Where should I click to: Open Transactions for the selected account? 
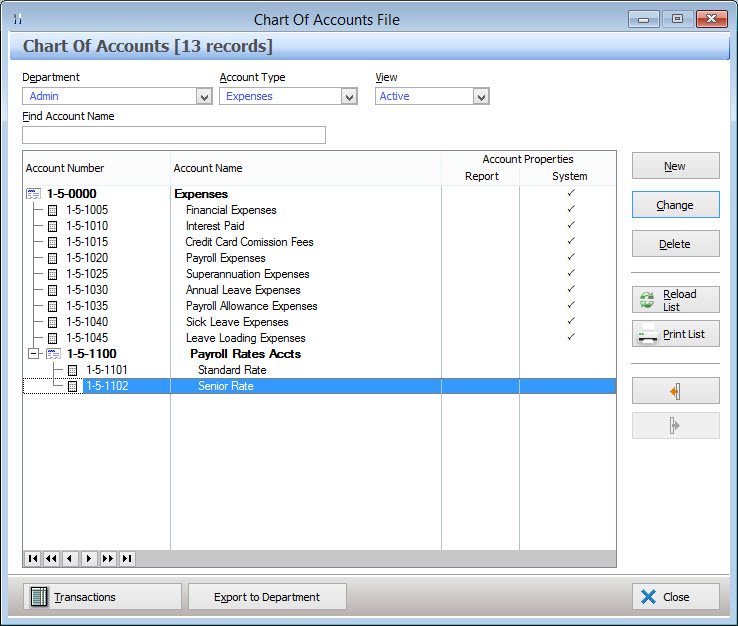coord(102,597)
